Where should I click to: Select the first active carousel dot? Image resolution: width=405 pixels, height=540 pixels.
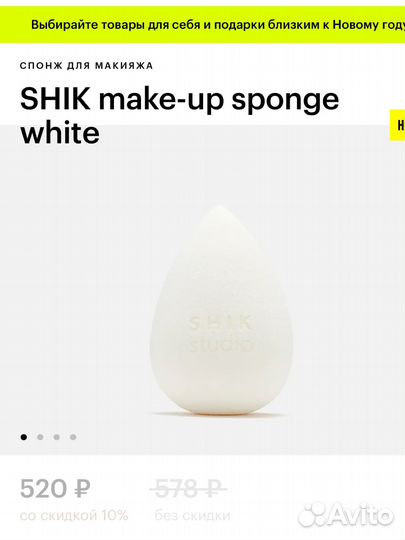click(x=24, y=437)
